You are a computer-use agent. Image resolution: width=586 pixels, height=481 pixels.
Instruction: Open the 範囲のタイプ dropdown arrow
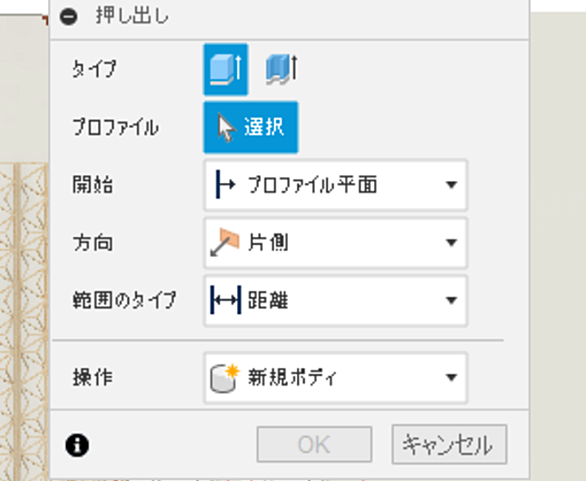pos(451,300)
